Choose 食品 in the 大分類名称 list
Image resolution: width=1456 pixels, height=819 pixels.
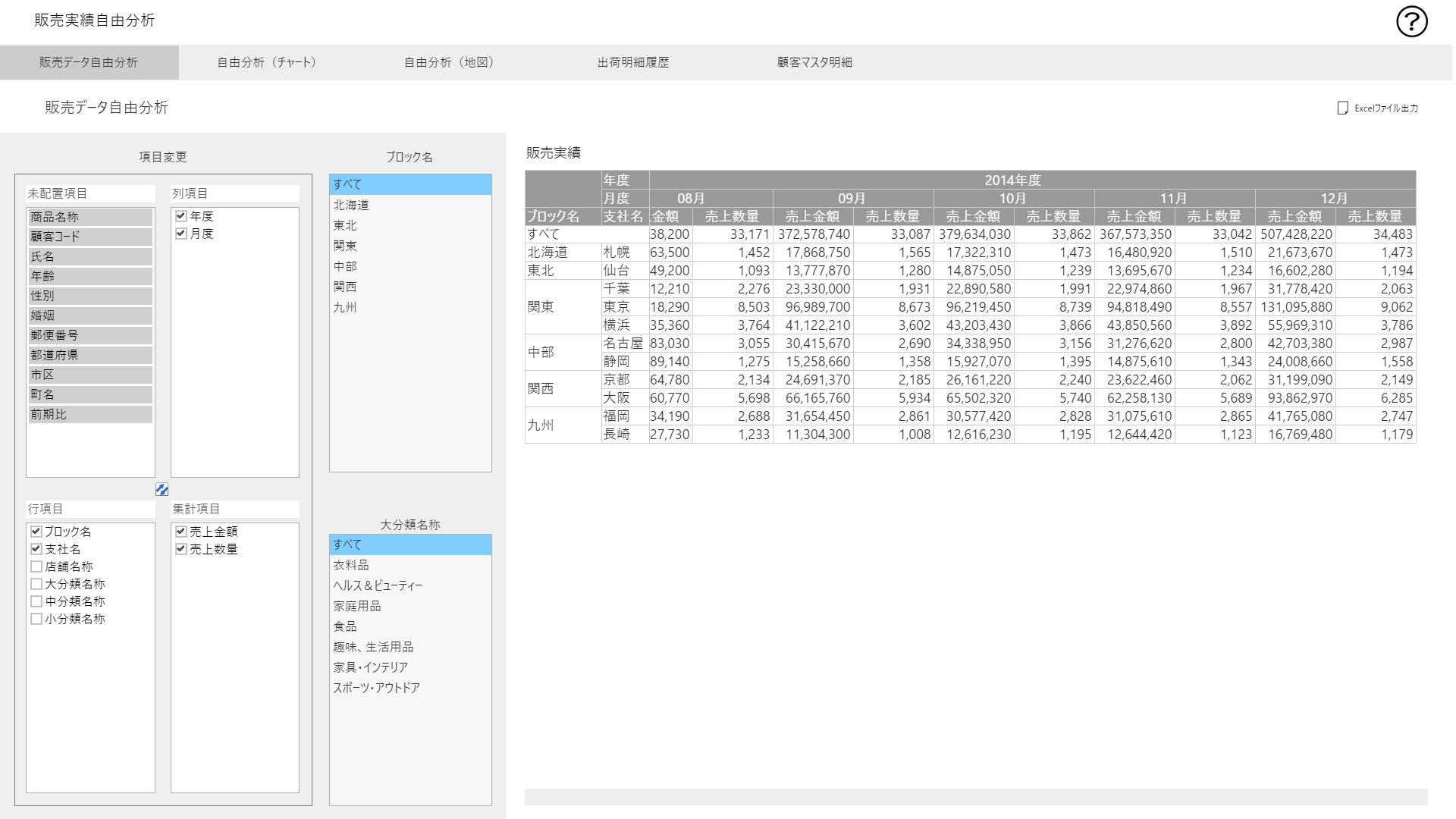(x=345, y=626)
